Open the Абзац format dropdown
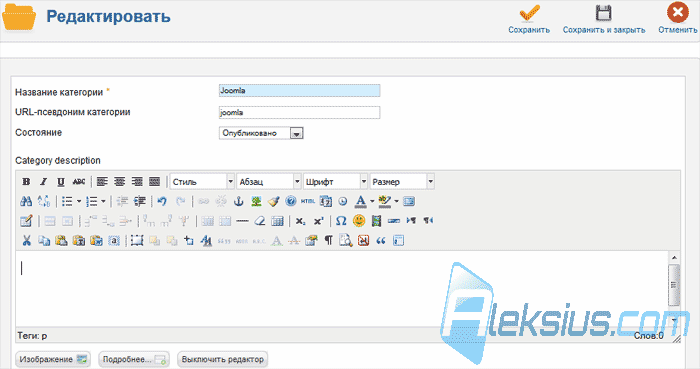Viewport: 700px width, 369px height. point(269,182)
